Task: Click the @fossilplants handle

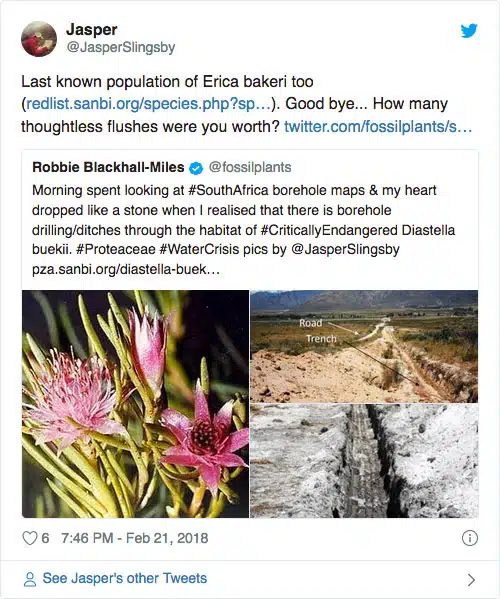Action: [250, 167]
